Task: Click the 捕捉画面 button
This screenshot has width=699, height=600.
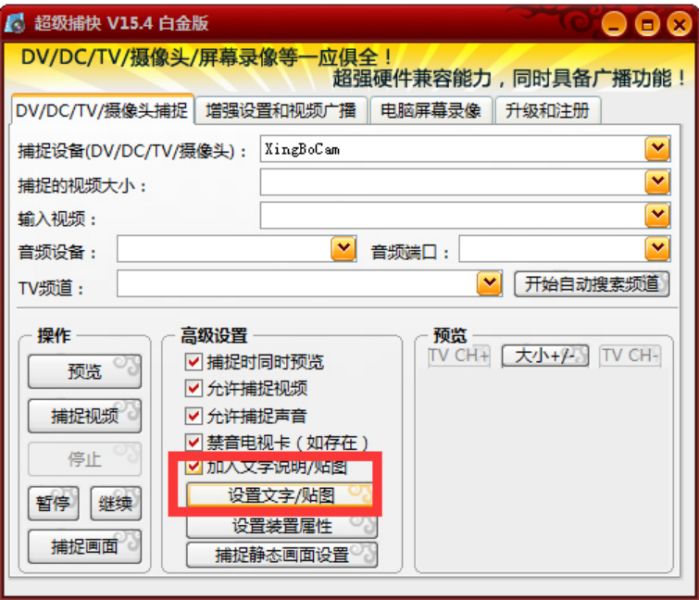Action: point(85,547)
